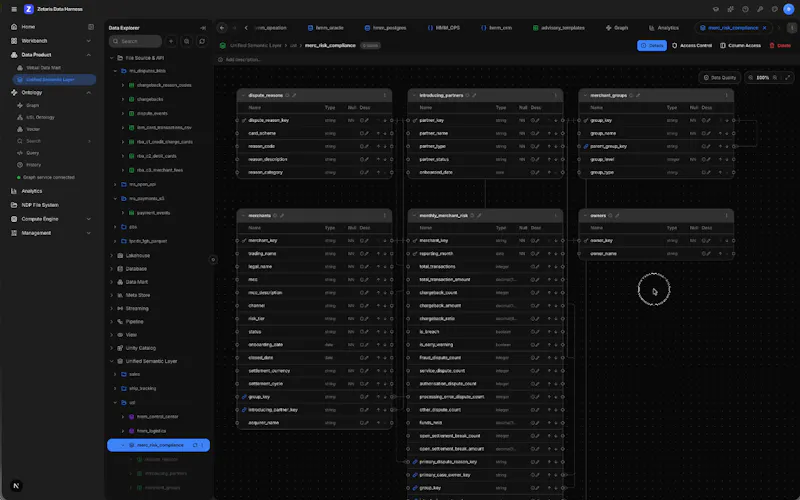Expand the Management sidebar section

[x=88, y=233]
